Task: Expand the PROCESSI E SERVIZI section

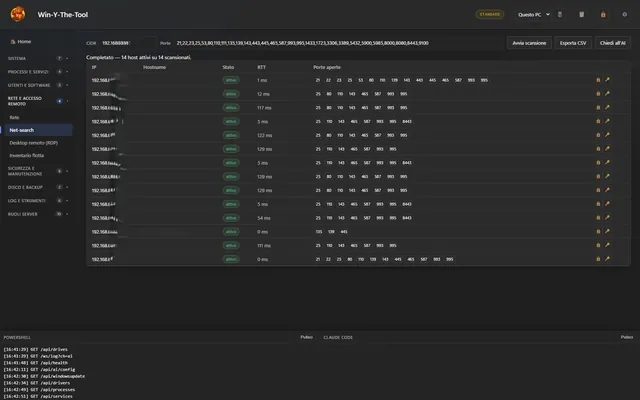Action: click(38, 72)
